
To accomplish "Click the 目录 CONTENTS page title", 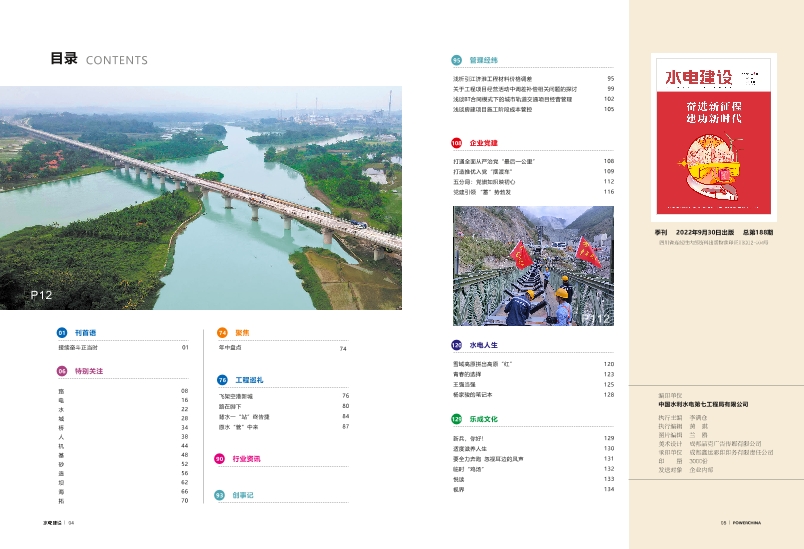I will (99, 59).
